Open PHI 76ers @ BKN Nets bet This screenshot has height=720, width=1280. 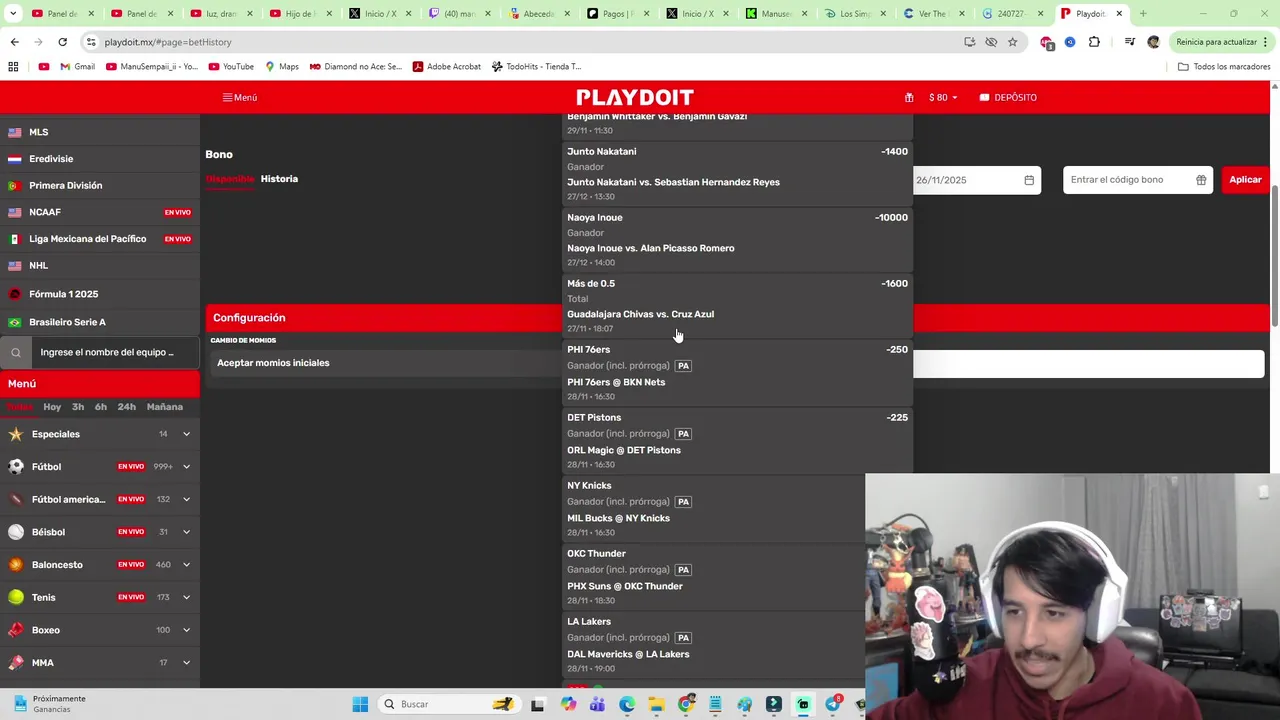[738, 373]
